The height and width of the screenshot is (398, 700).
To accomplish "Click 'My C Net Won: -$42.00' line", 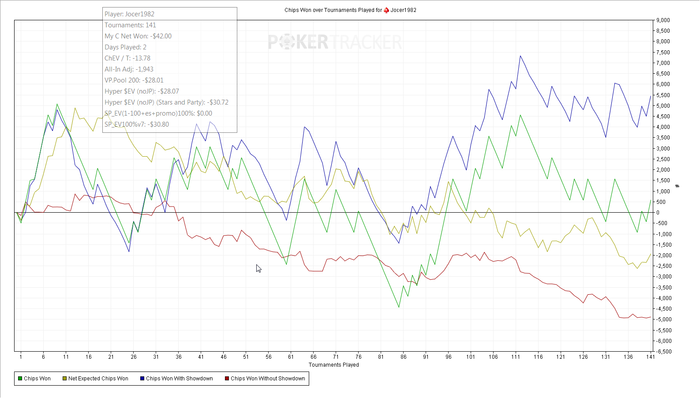I will pos(138,36).
